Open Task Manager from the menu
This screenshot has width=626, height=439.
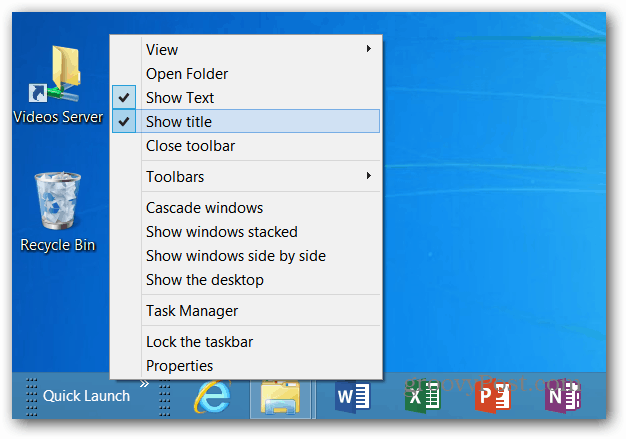click(246, 310)
